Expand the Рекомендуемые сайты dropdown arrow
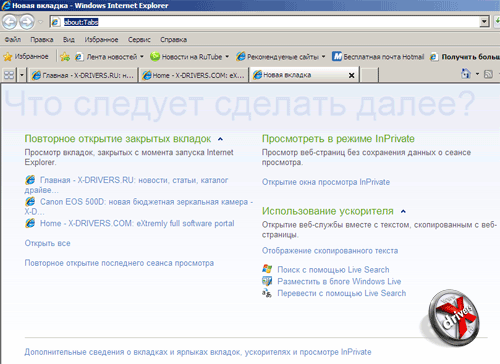The image size is (500, 364). pos(323,57)
